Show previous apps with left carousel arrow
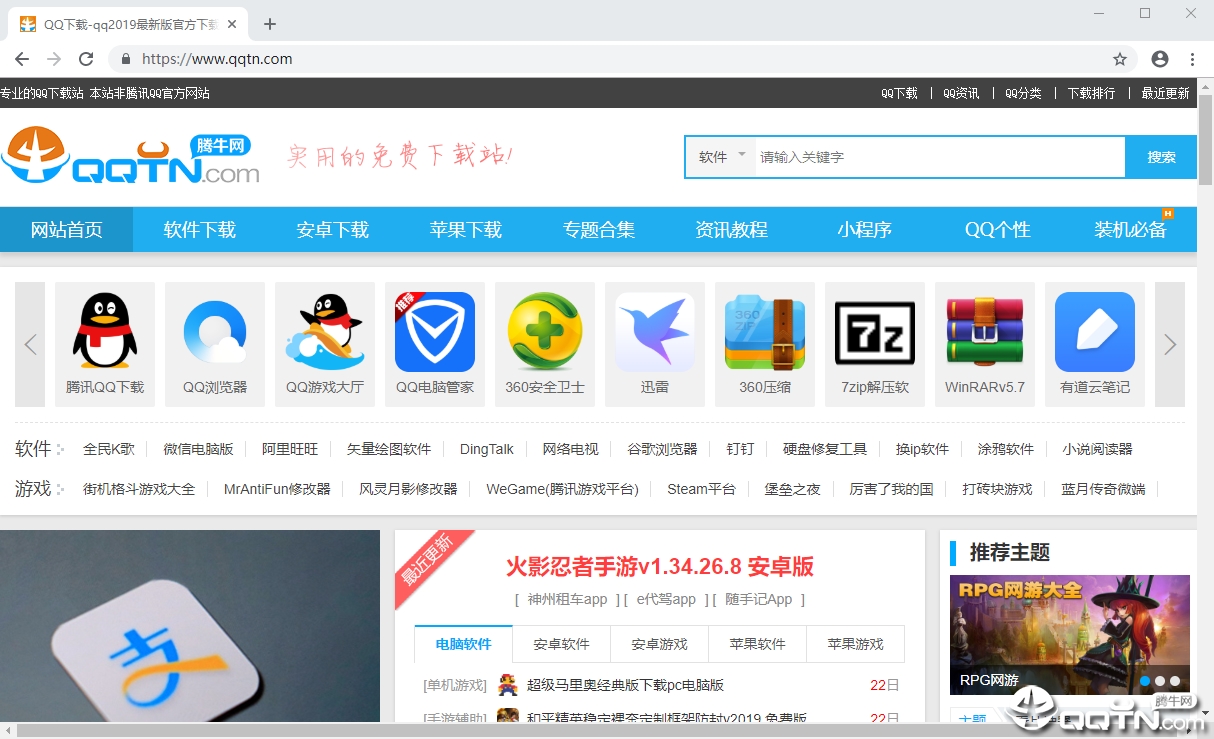Image resolution: width=1214 pixels, height=739 pixels. (x=30, y=344)
